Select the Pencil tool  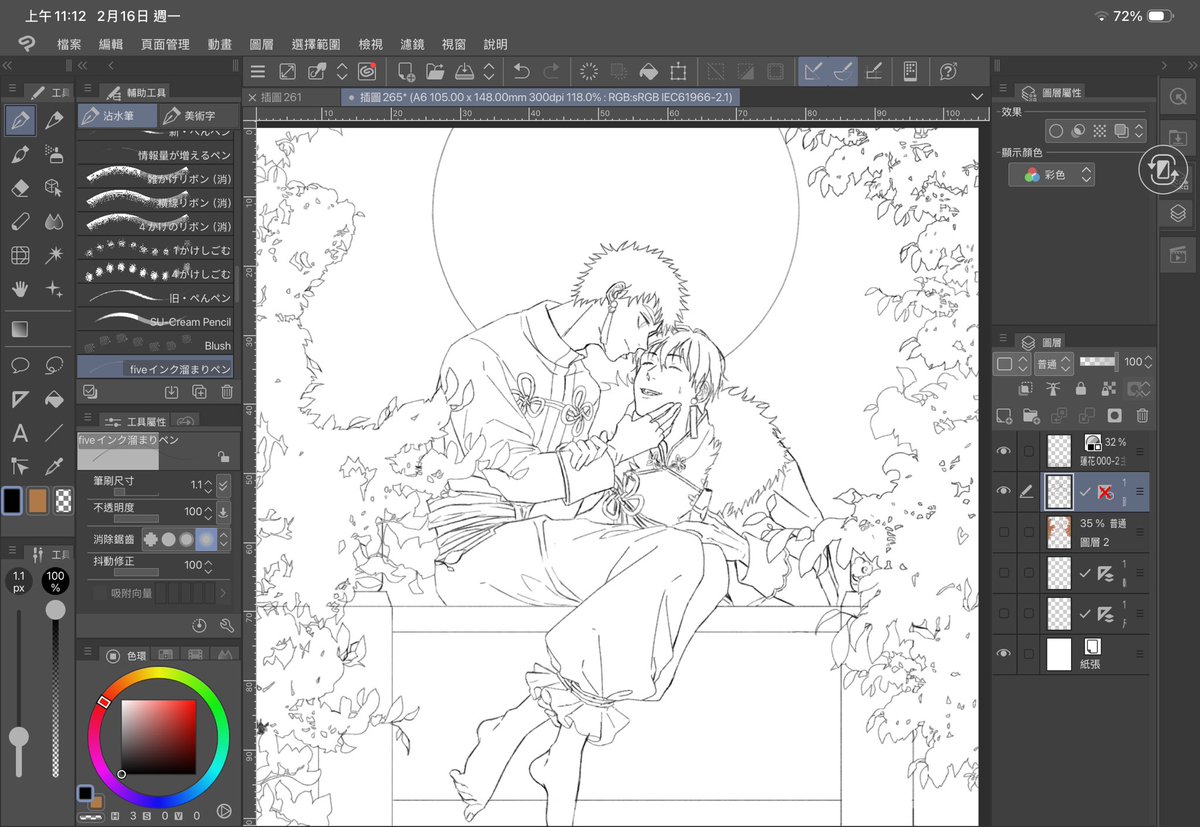pyautogui.click(x=54, y=121)
